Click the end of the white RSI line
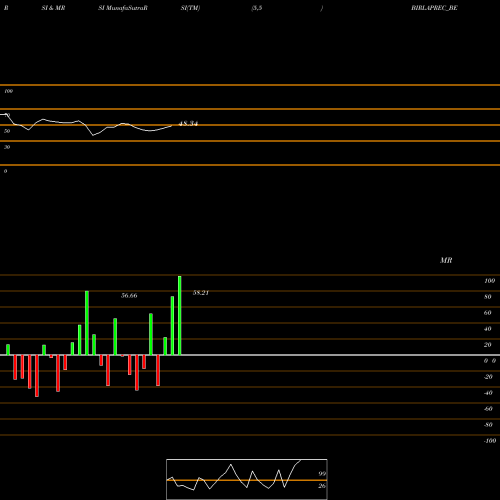This screenshot has height=500, width=500. point(172,125)
